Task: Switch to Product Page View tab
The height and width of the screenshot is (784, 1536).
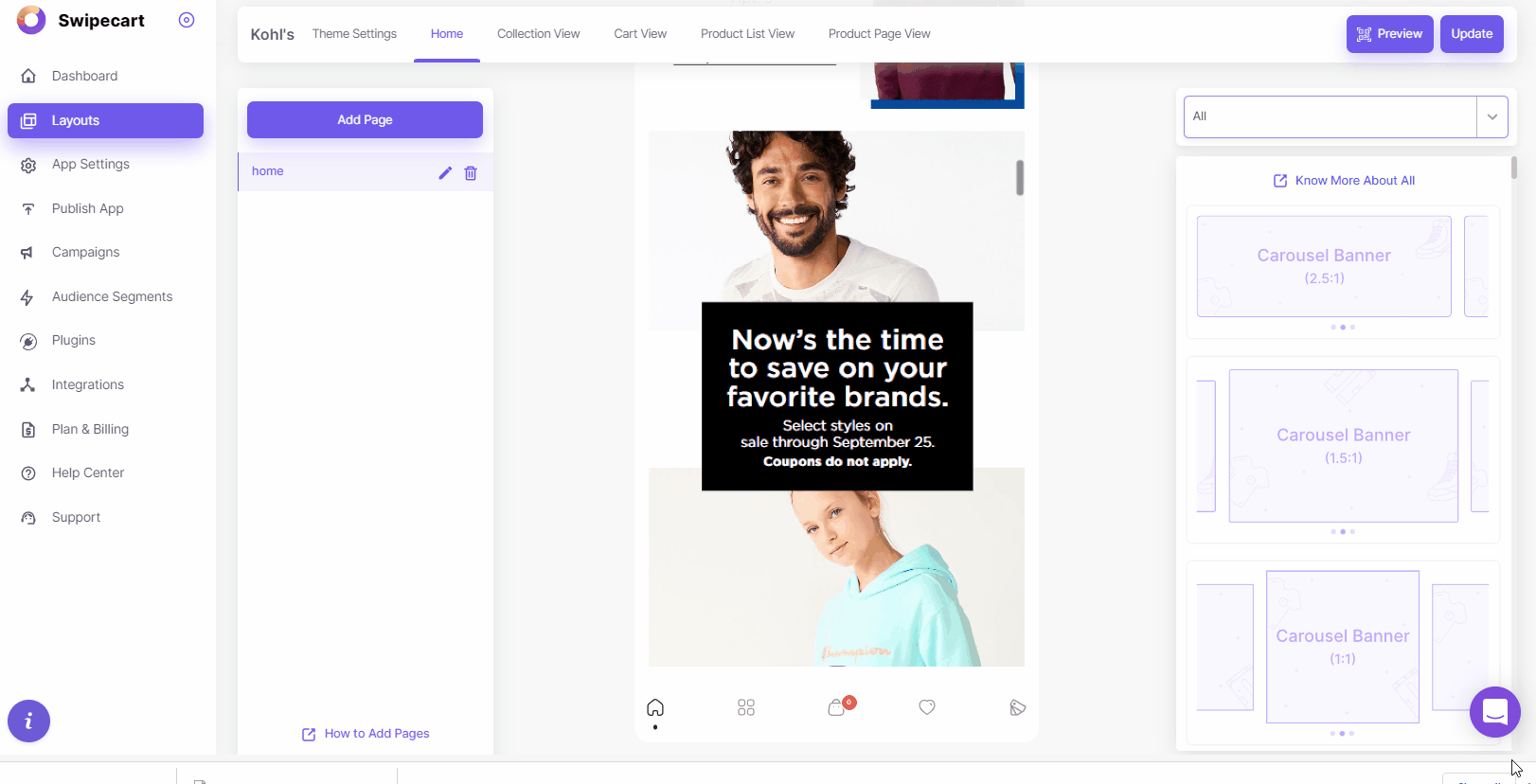Action: [880, 34]
